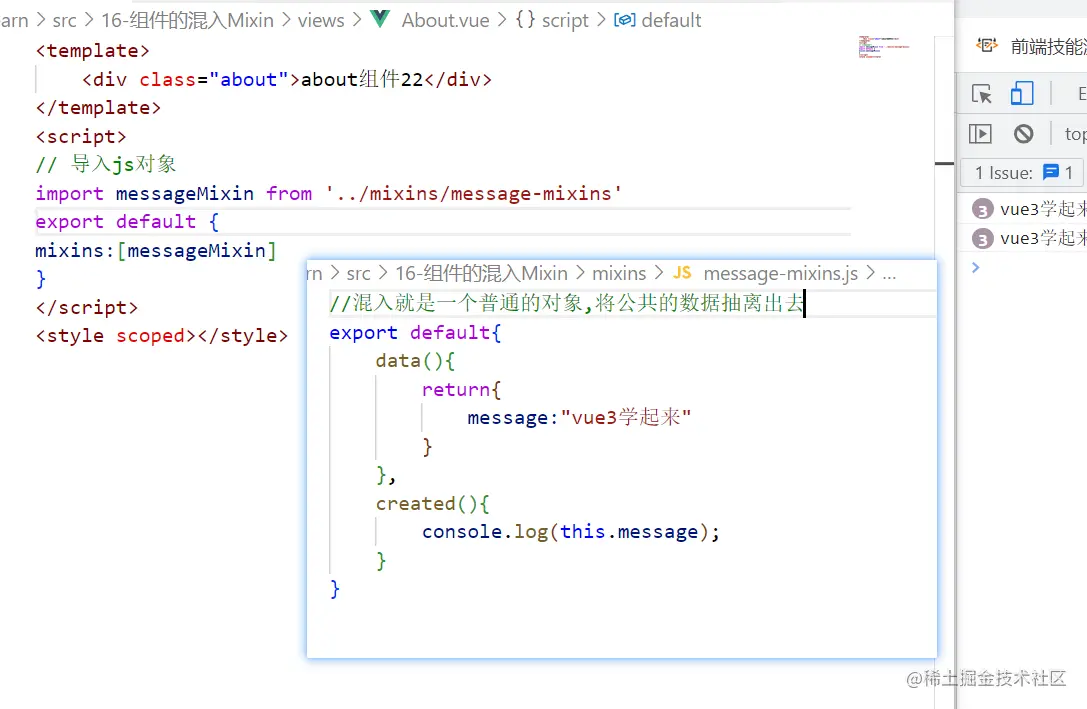This screenshot has width=1087, height=709.
Task: Clear console with the ban icon
Action: click(1023, 133)
